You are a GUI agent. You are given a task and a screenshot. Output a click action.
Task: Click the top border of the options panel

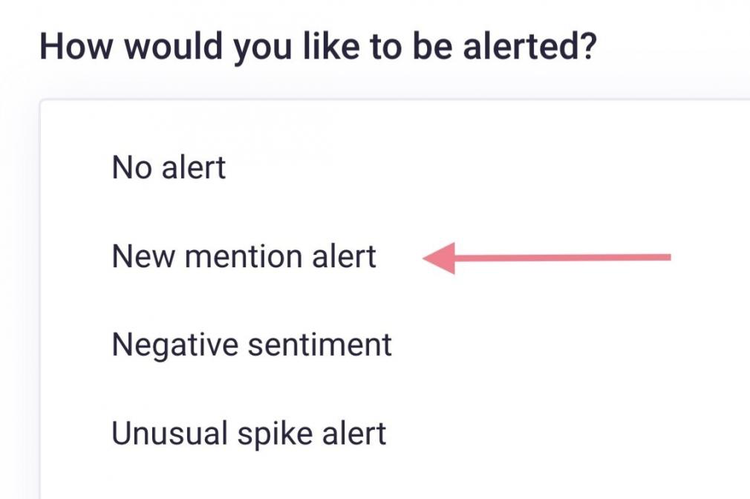[395, 100]
